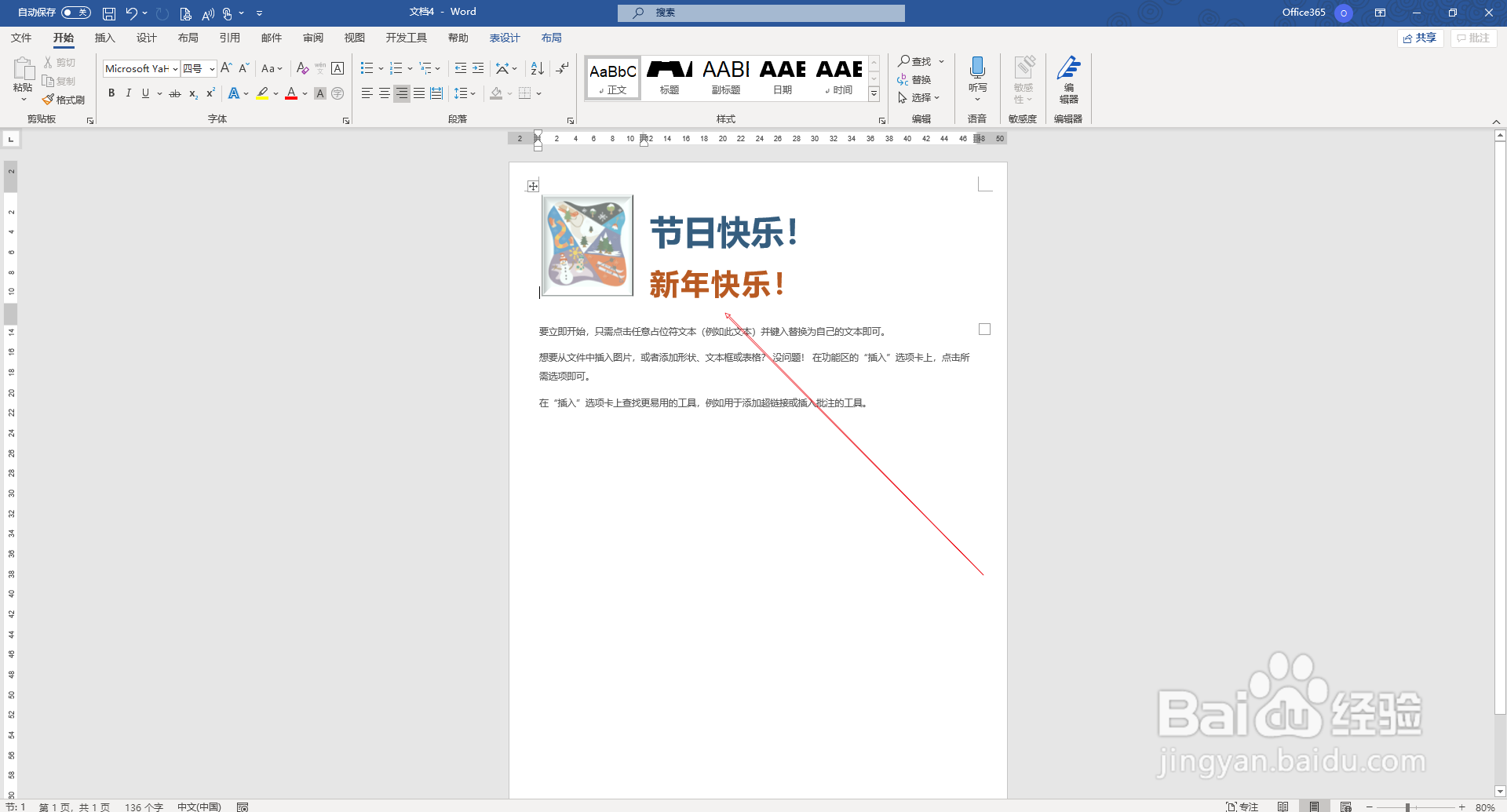Toggle bold formatting on selected text
Image resolution: width=1507 pixels, height=812 pixels.
[111, 93]
